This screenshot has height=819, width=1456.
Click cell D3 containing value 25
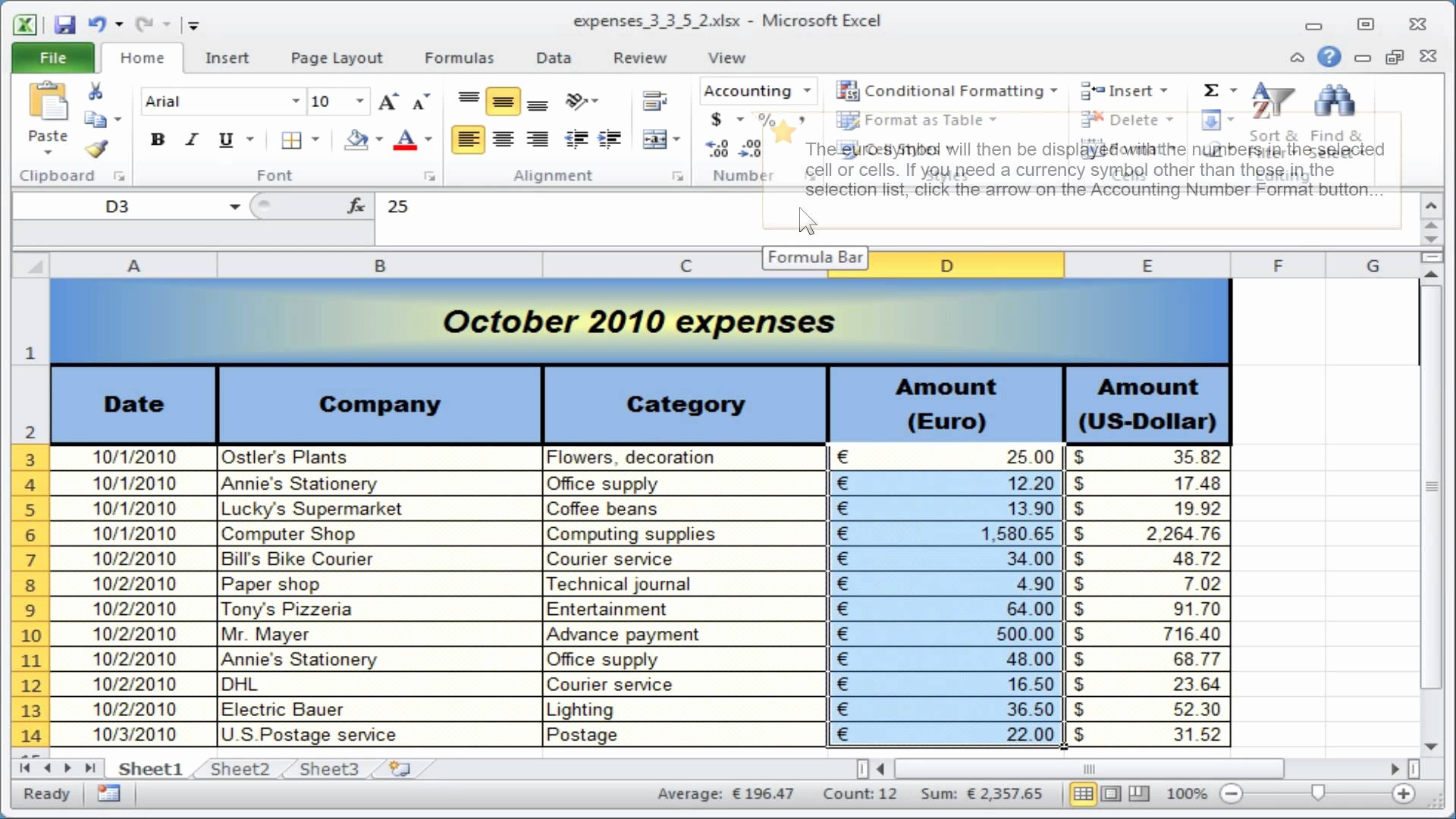[945, 456]
